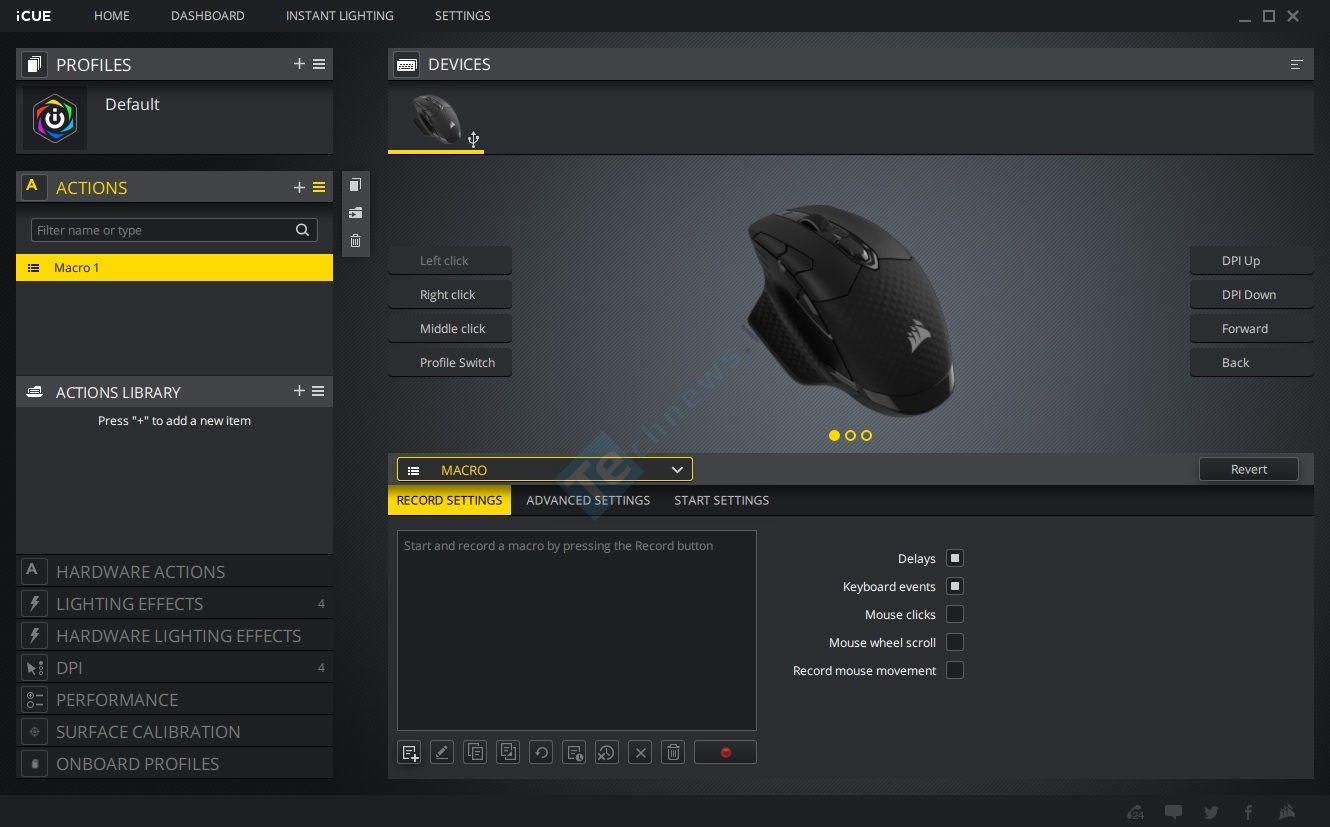Viewport: 1330px width, 827px height.
Task: Open the Facebook icon in footer
Action: (x=1248, y=812)
